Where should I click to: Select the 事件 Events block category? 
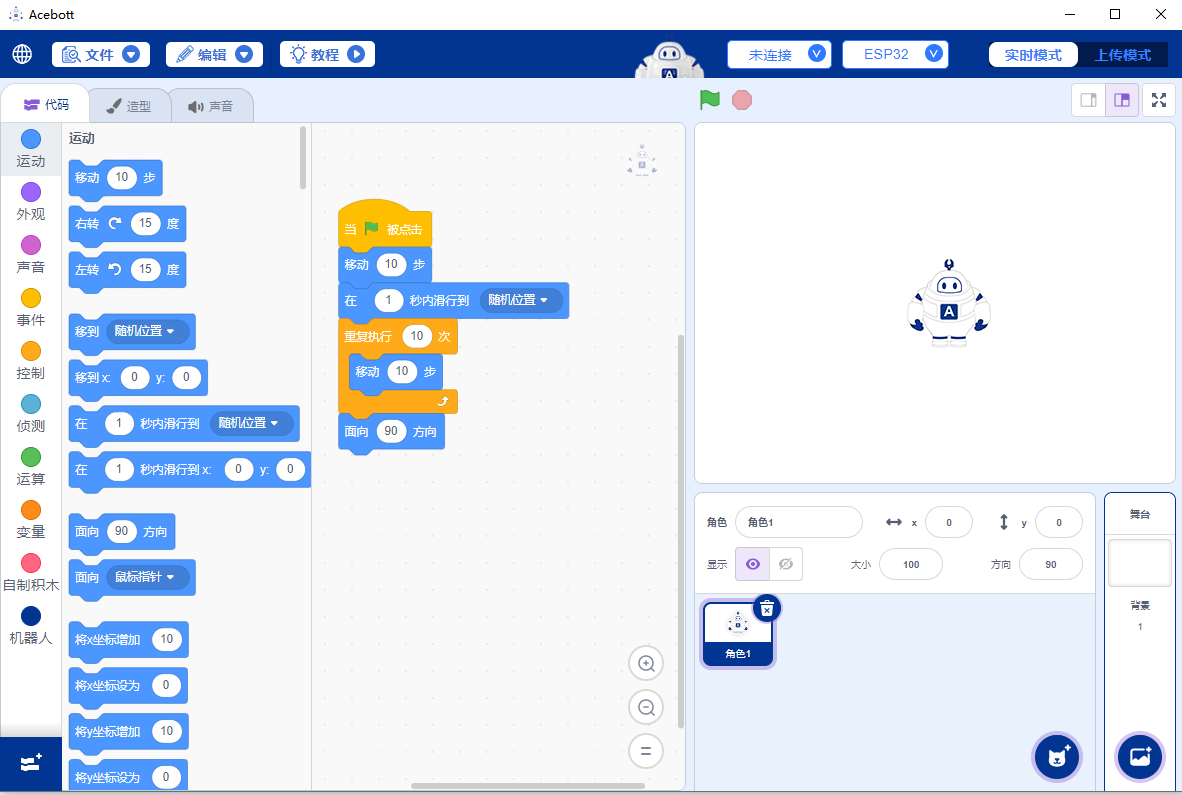30,307
